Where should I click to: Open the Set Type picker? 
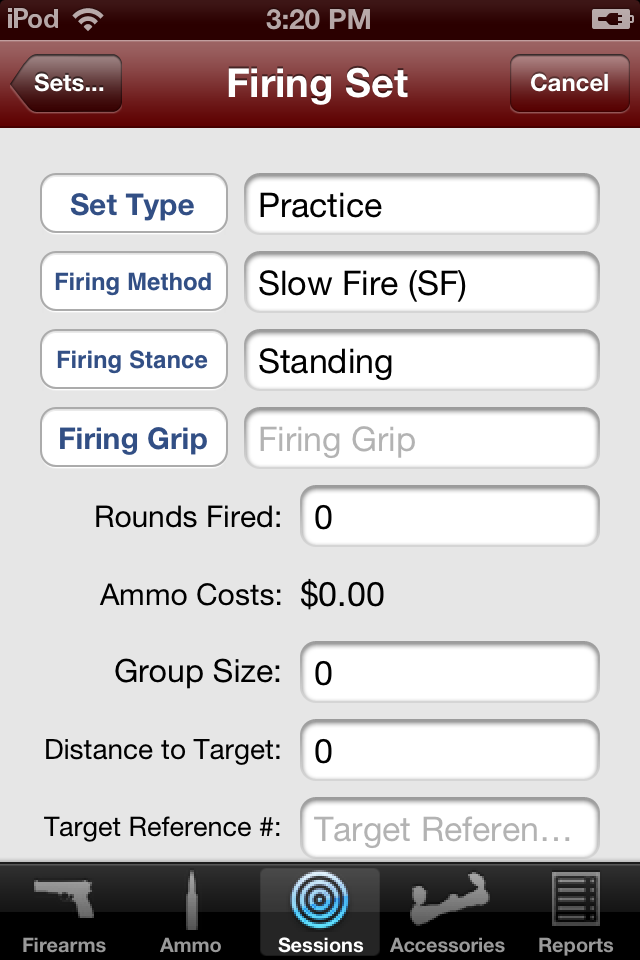coord(133,205)
